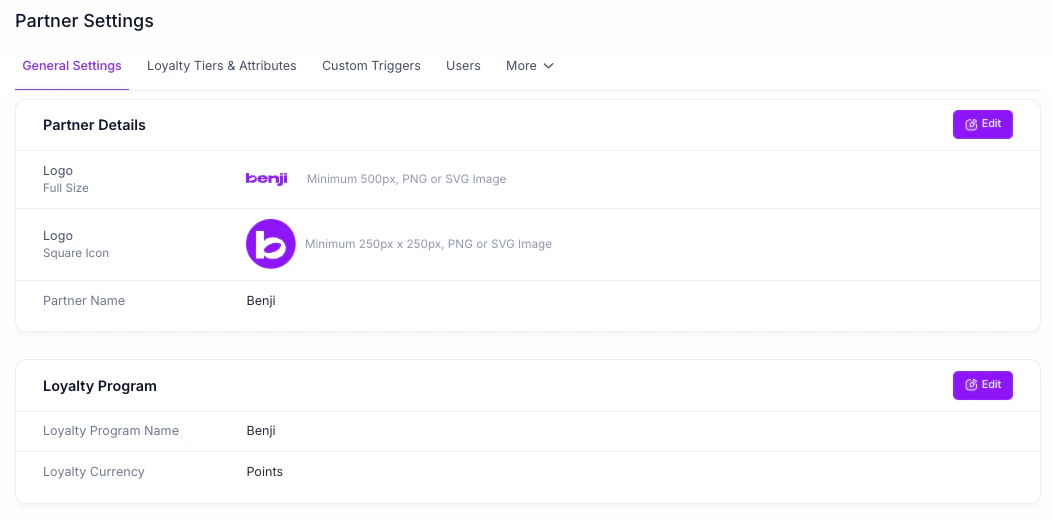Click the Loyalty Currency label
This screenshot has height=520, width=1053.
93,472
